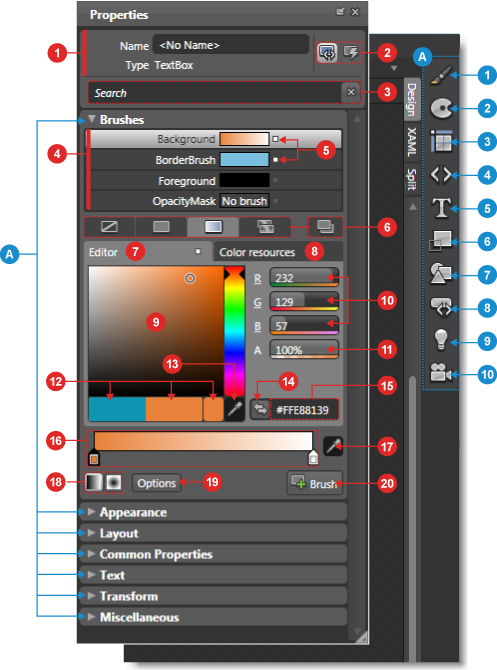Open the Brush resources icon
This screenshot has height=670, width=497.
[x=325, y=226]
